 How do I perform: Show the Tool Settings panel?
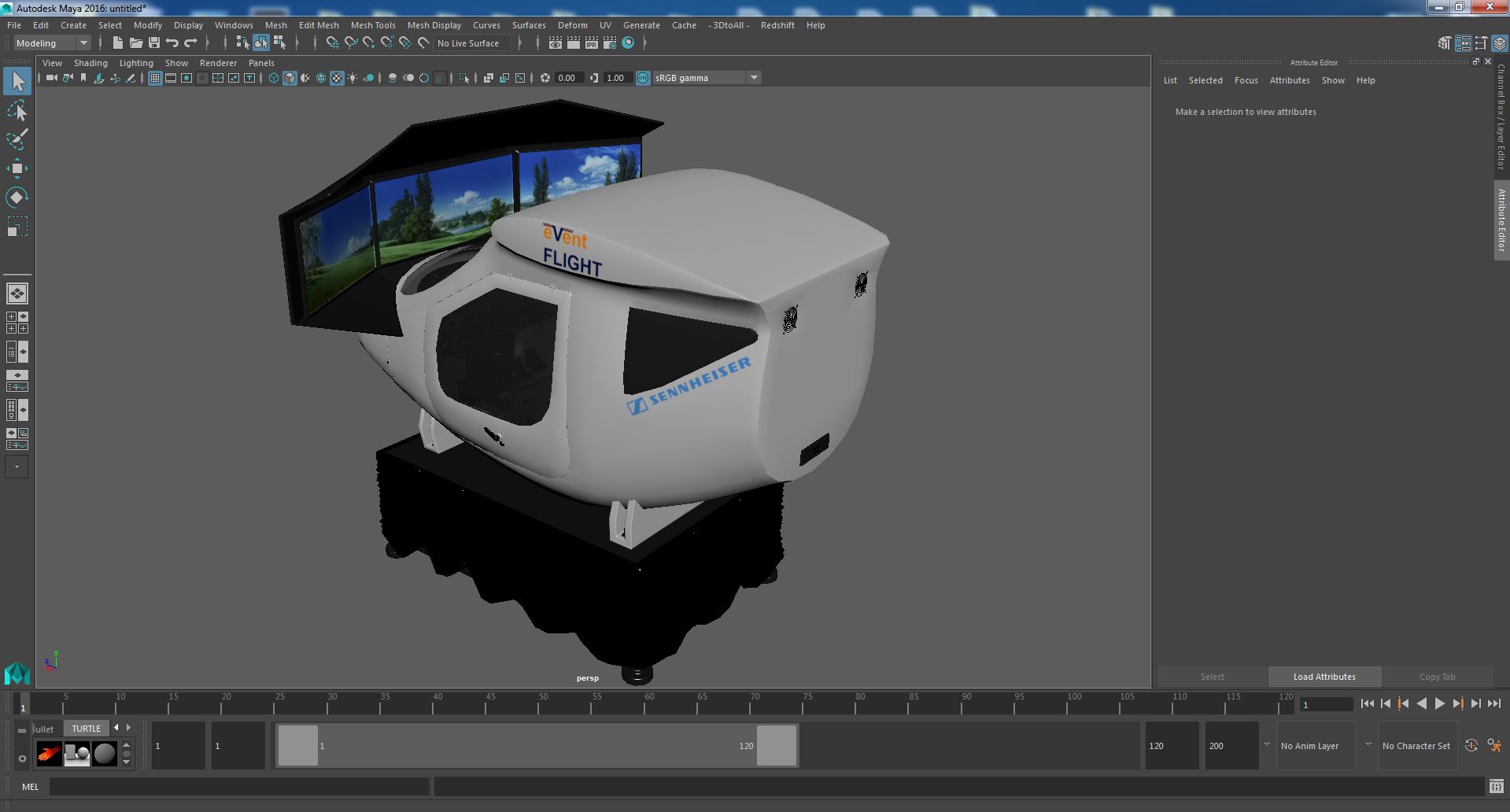[x=1481, y=43]
